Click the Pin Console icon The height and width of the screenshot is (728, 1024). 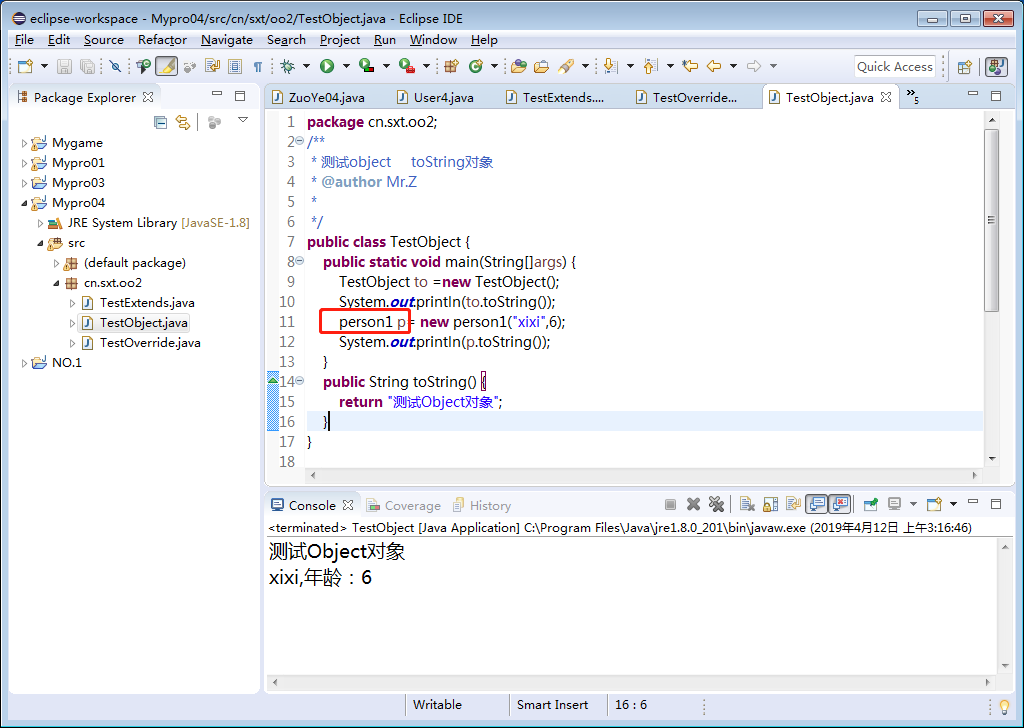(871, 504)
